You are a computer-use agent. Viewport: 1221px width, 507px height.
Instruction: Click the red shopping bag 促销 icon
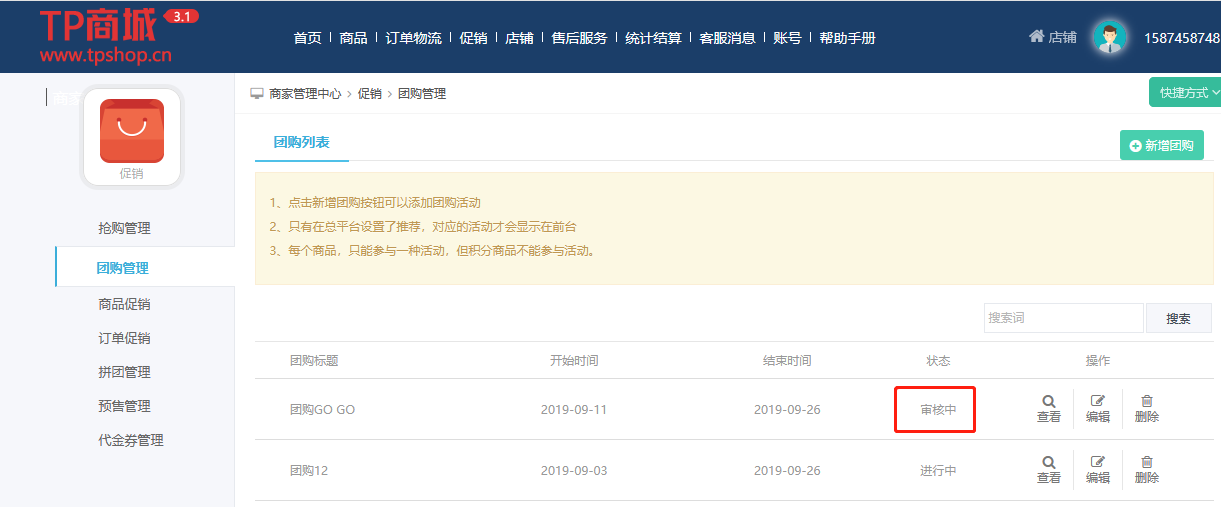(131, 131)
